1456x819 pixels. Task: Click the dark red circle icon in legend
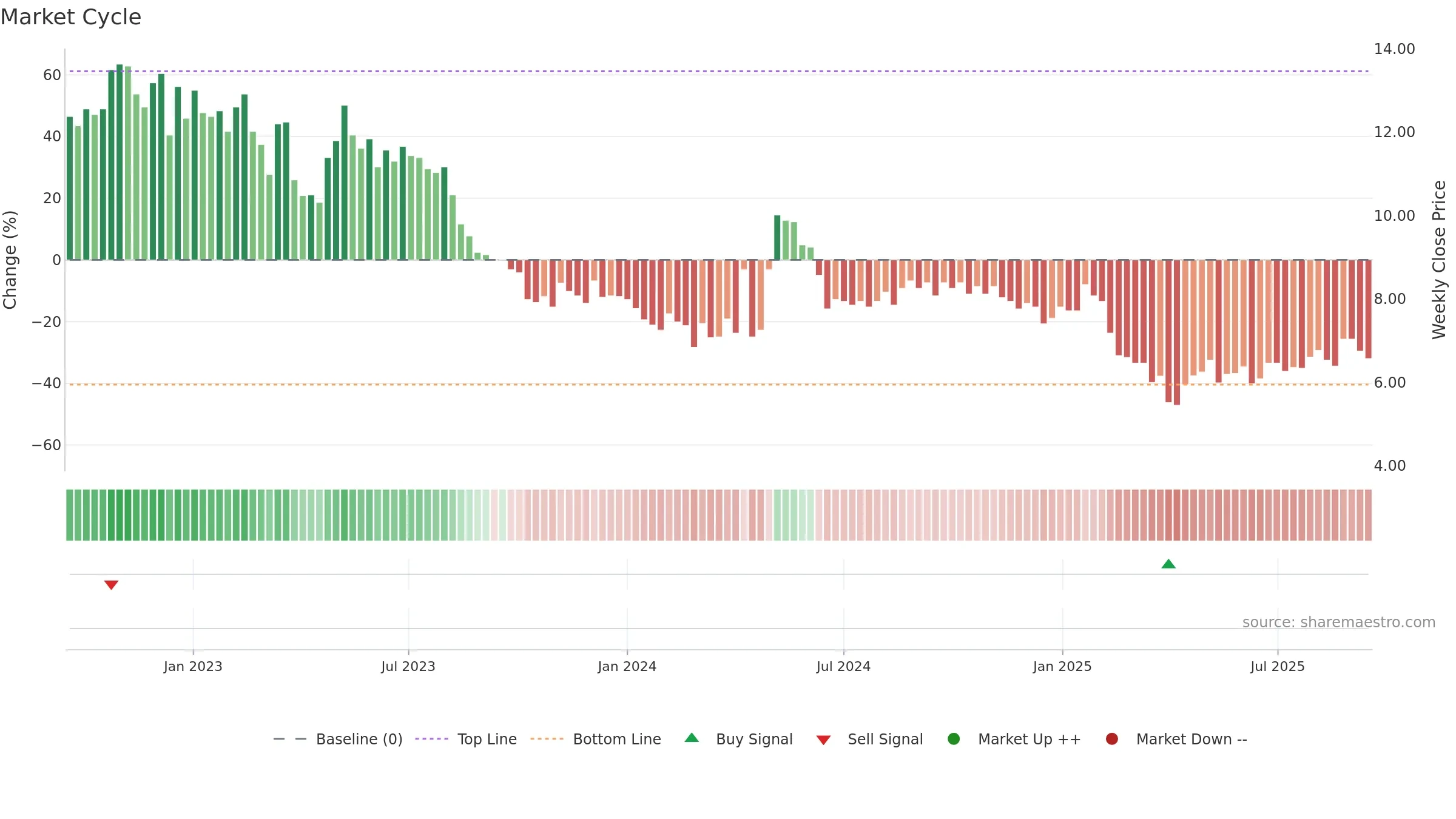click(x=1112, y=739)
